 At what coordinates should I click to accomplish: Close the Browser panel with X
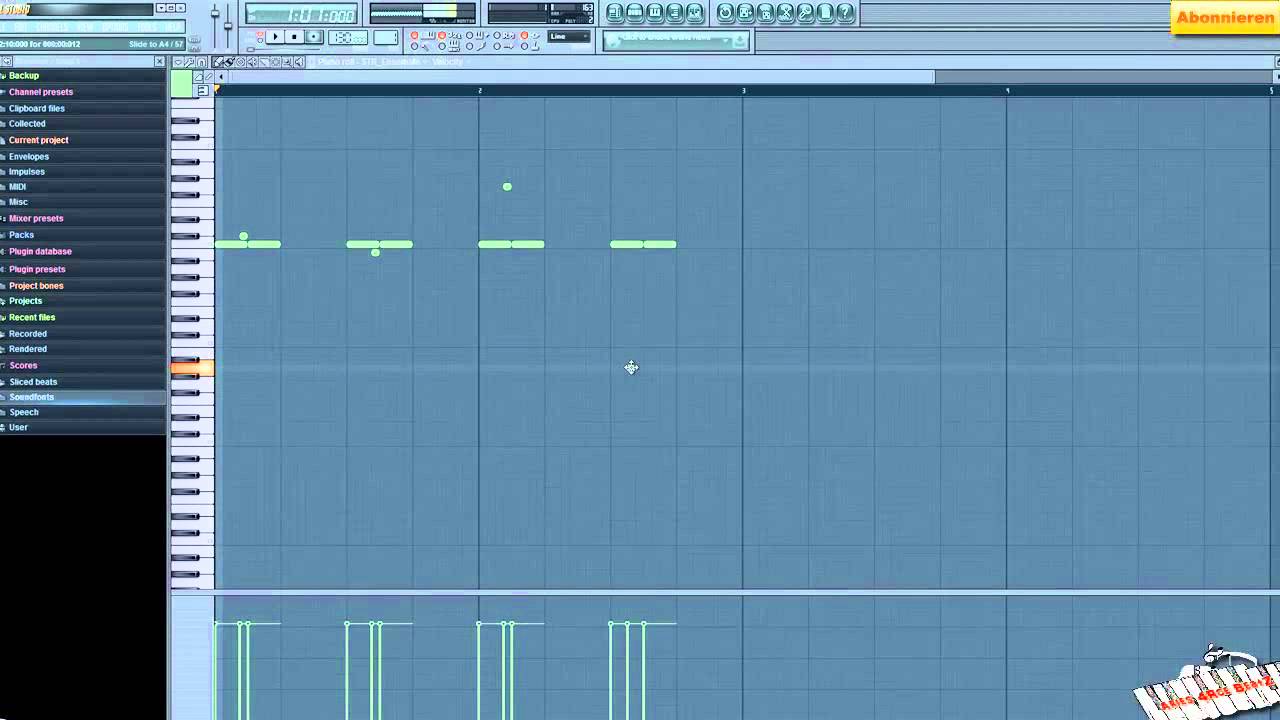tap(159, 61)
